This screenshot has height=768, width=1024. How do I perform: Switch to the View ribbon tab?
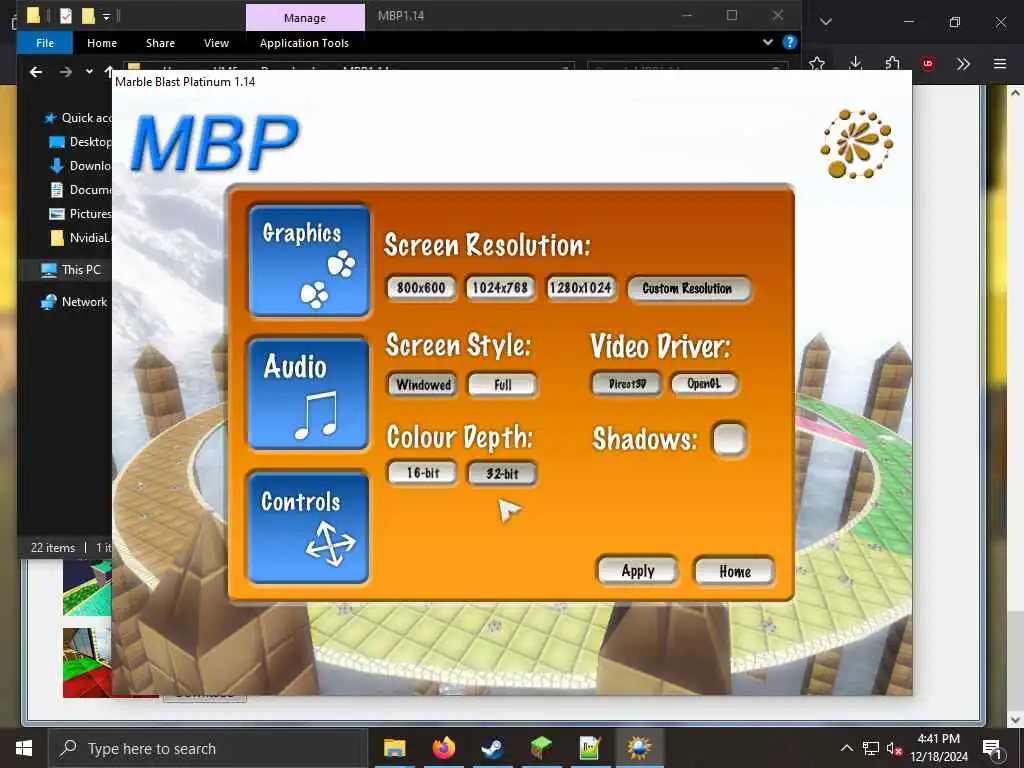coord(216,43)
